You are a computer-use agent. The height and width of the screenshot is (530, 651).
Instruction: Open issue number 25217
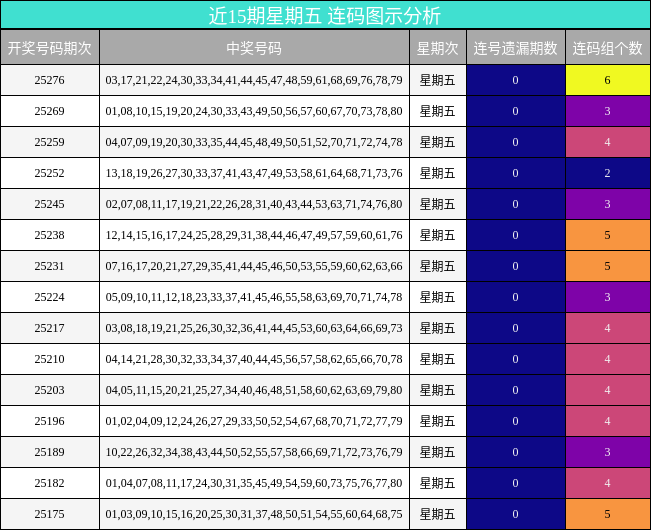tap(49, 328)
